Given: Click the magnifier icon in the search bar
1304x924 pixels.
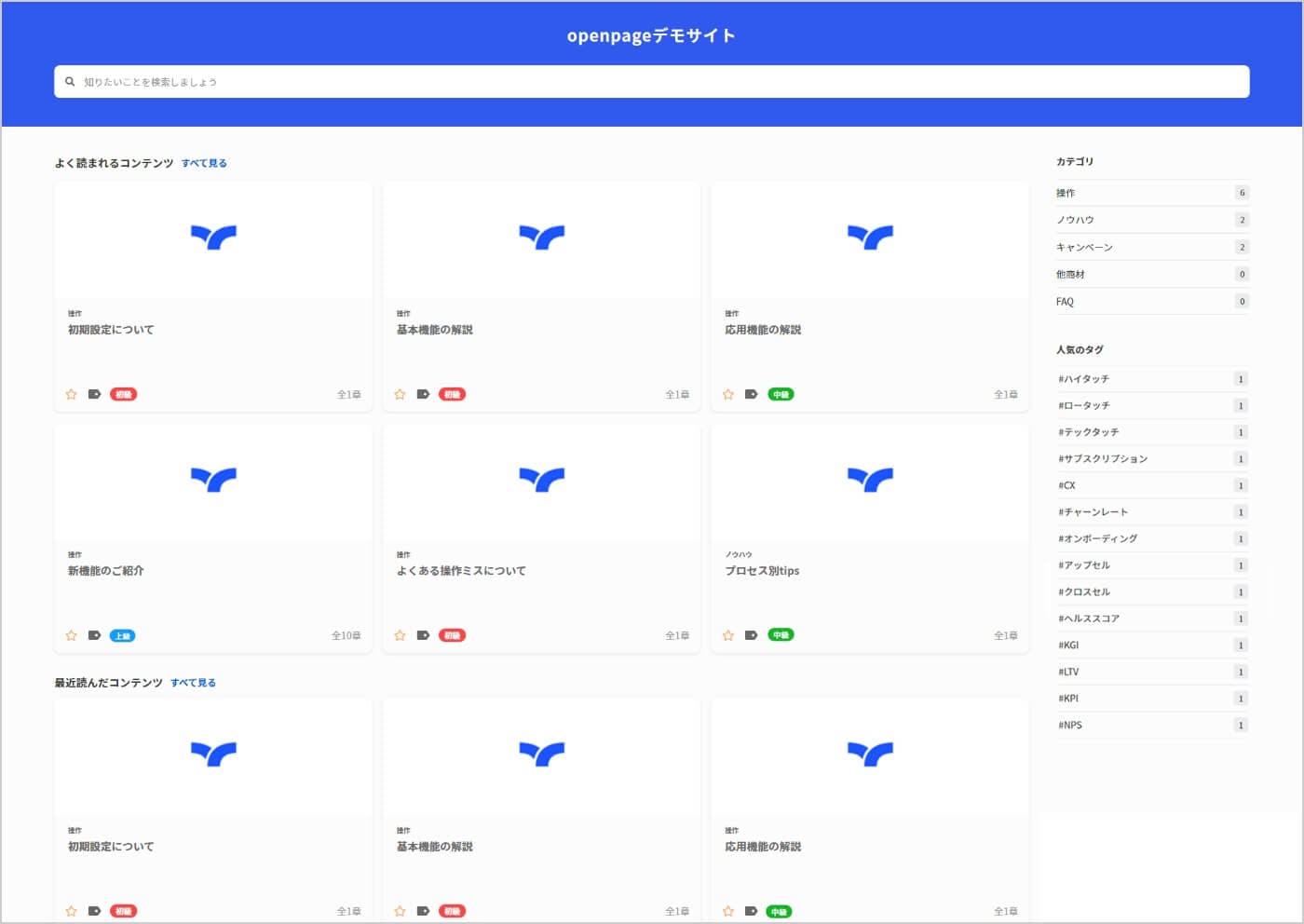Looking at the screenshot, I should click(71, 82).
